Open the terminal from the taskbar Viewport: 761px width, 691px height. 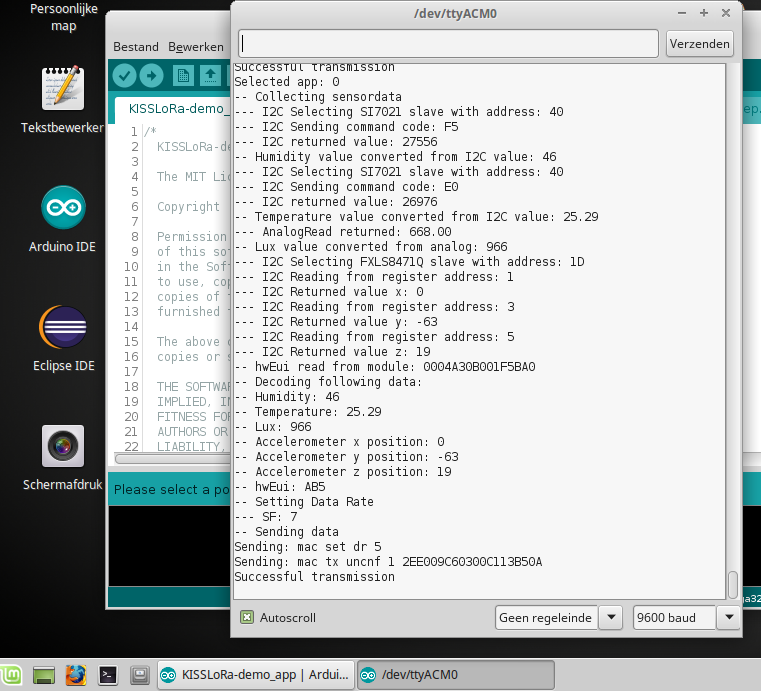(x=108, y=675)
